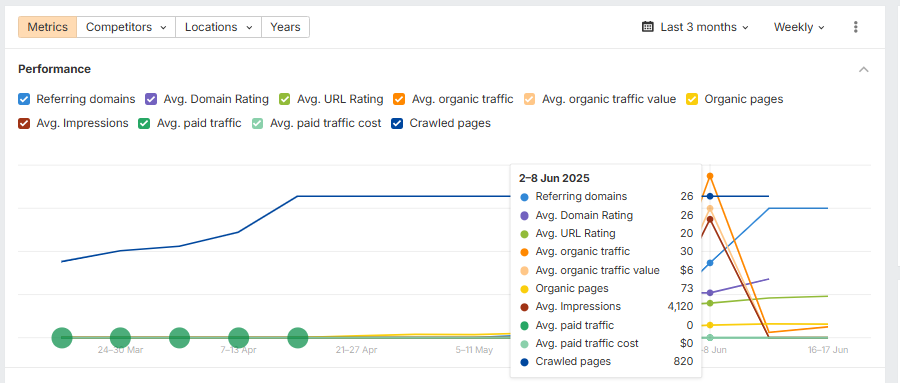Viewport: 900px width, 383px height.
Task: Click Referring domains data point on chart
Action: coord(710,263)
